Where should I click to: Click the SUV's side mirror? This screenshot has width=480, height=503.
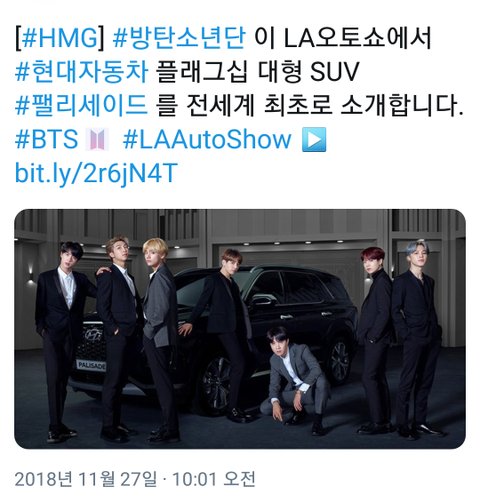[263, 300]
